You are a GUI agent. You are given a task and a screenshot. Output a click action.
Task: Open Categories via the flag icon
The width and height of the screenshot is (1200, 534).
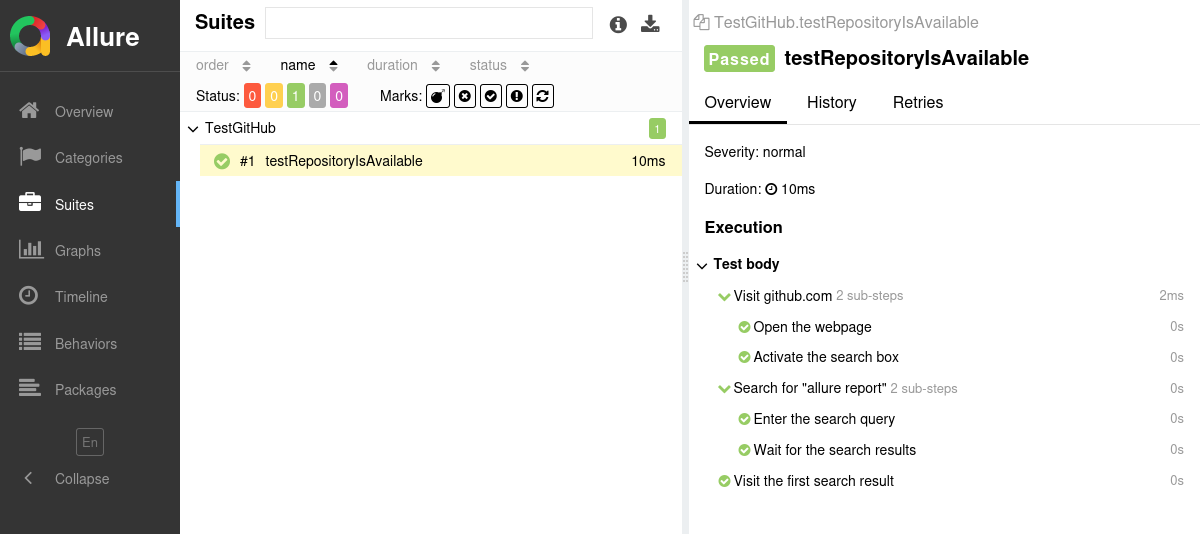(x=30, y=157)
